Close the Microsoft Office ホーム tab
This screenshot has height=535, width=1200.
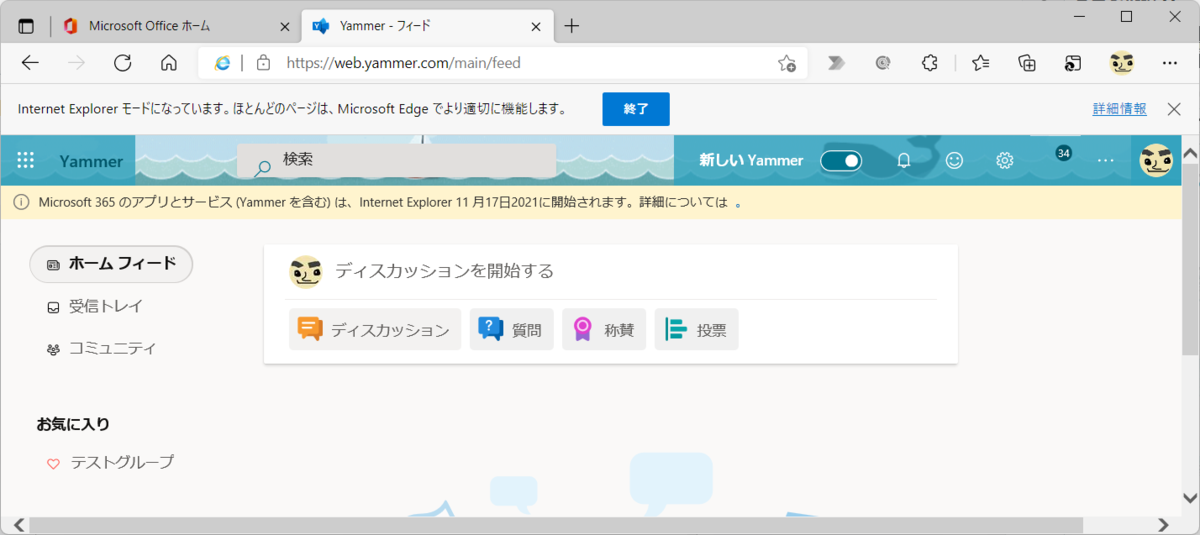(x=285, y=26)
